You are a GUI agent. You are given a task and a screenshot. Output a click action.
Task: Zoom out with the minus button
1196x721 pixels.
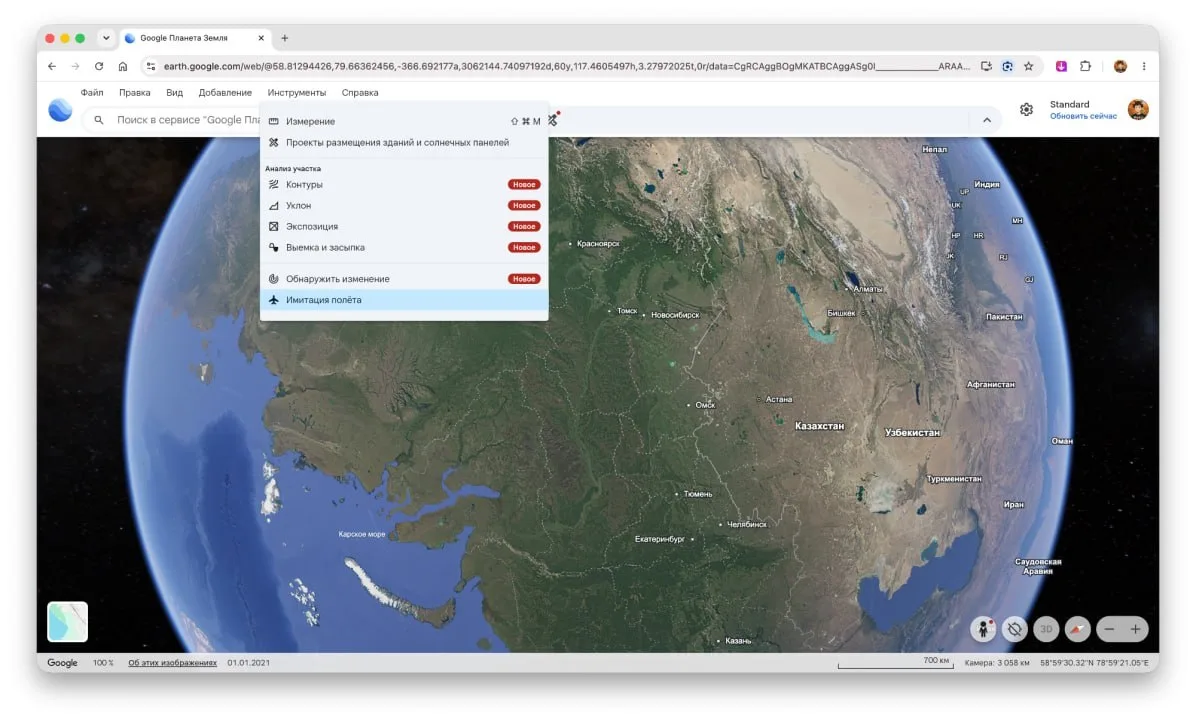(1109, 629)
